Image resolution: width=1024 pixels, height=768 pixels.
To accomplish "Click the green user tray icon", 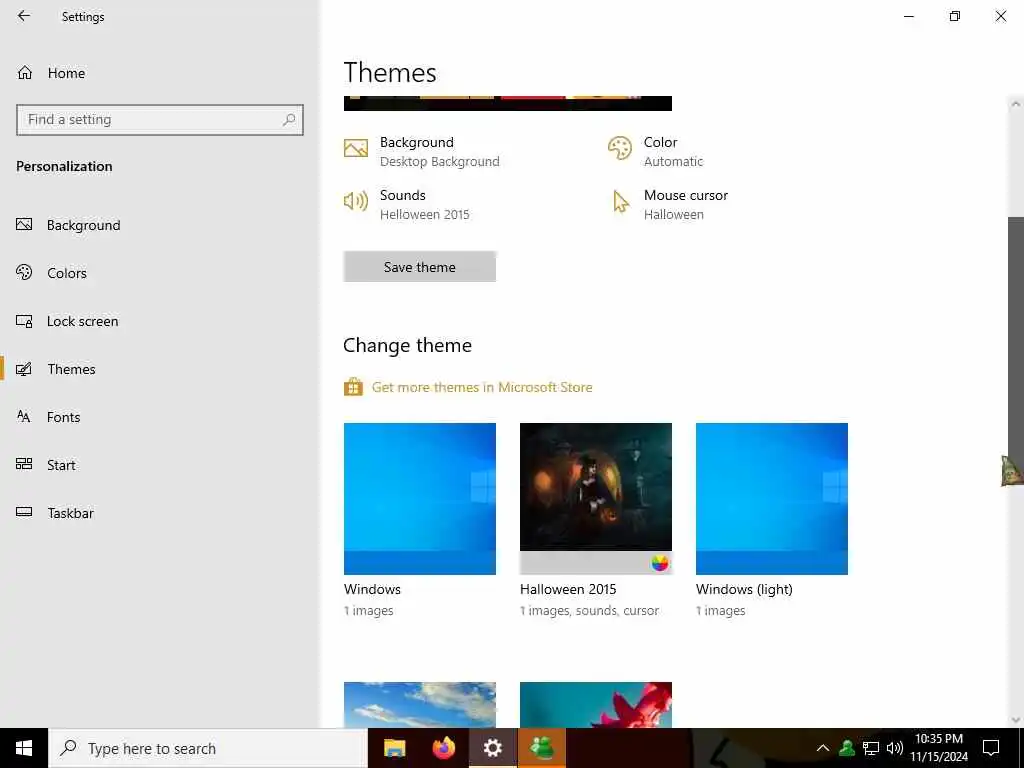I will tap(847, 748).
